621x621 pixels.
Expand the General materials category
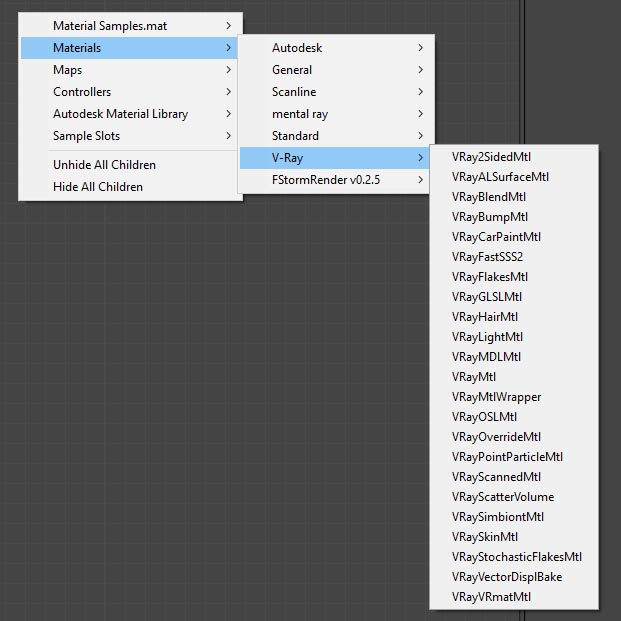pyautogui.click(x=335, y=70)
